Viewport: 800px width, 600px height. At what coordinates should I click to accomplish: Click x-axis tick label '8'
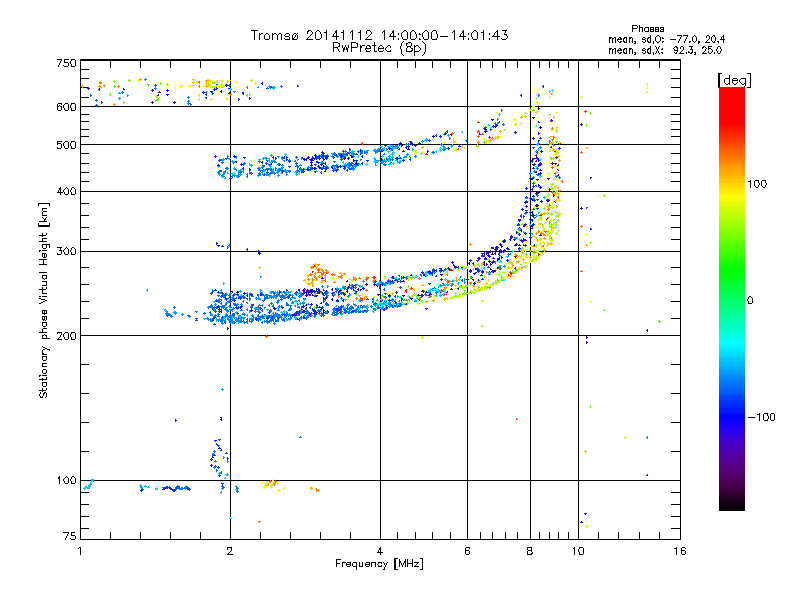[x=530, y=551]
